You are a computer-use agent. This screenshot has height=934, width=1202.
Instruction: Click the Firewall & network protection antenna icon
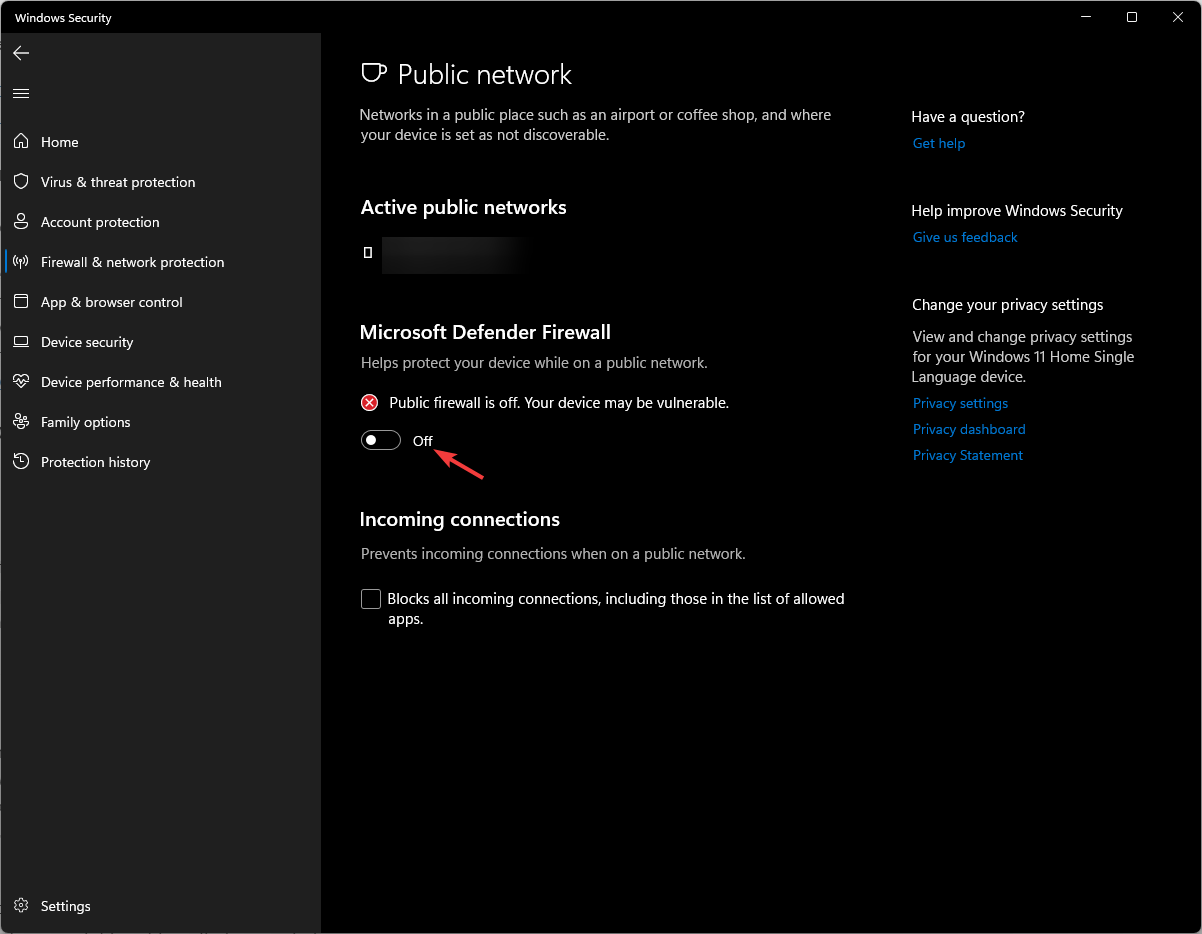tap(21, 262)
